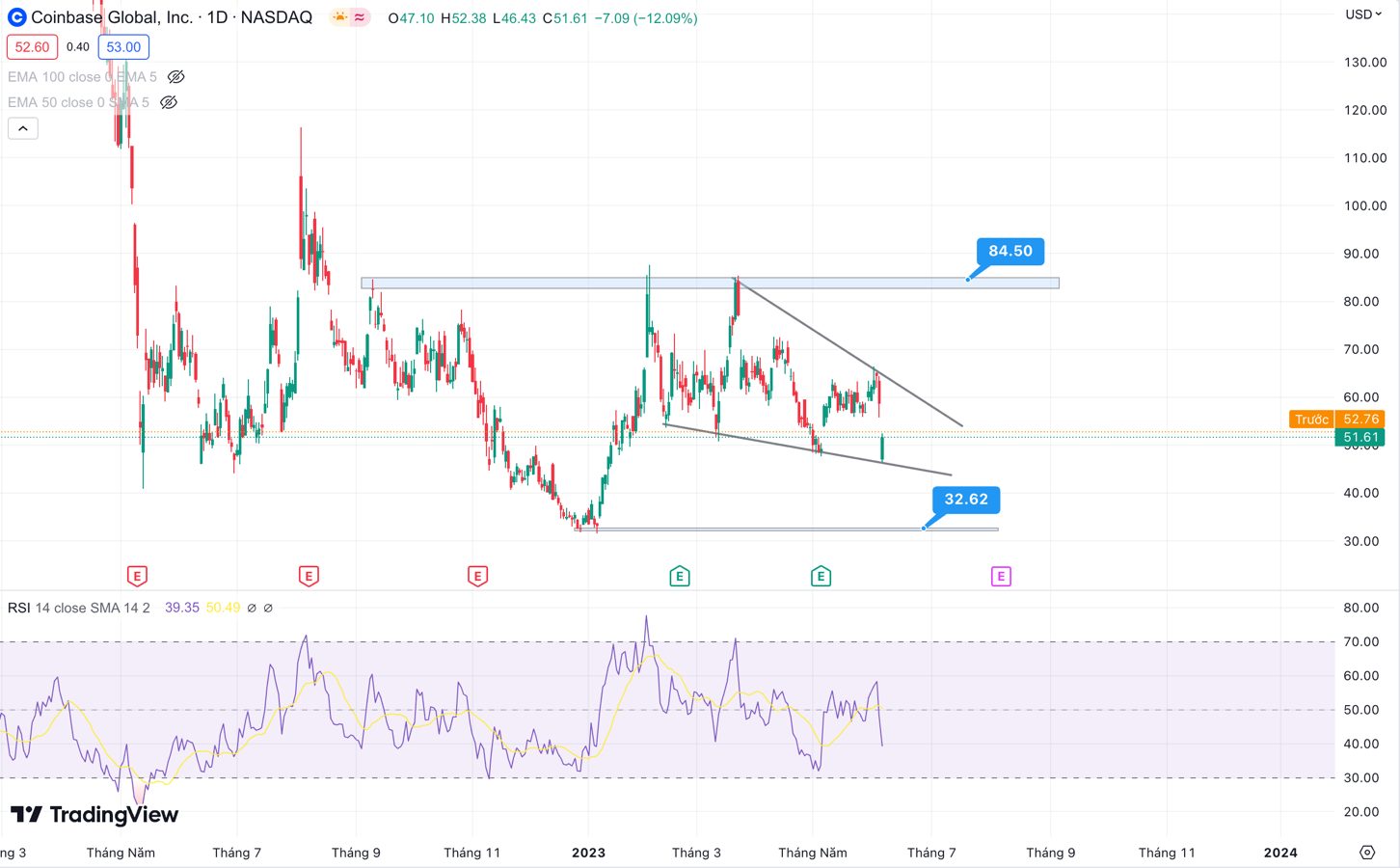
Task: Click the blue 53.00 buy price button
Action: [x=123, y=47]
